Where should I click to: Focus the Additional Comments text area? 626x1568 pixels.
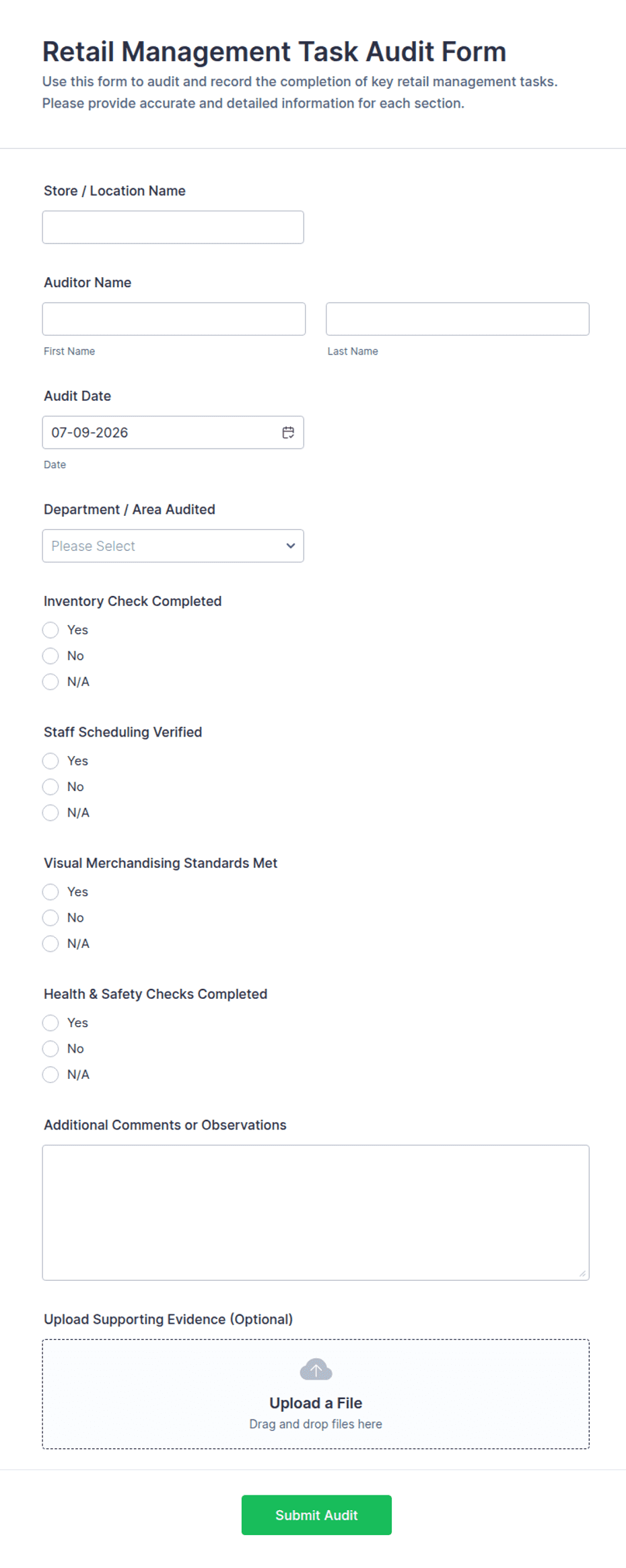(x=316, y=1212)
